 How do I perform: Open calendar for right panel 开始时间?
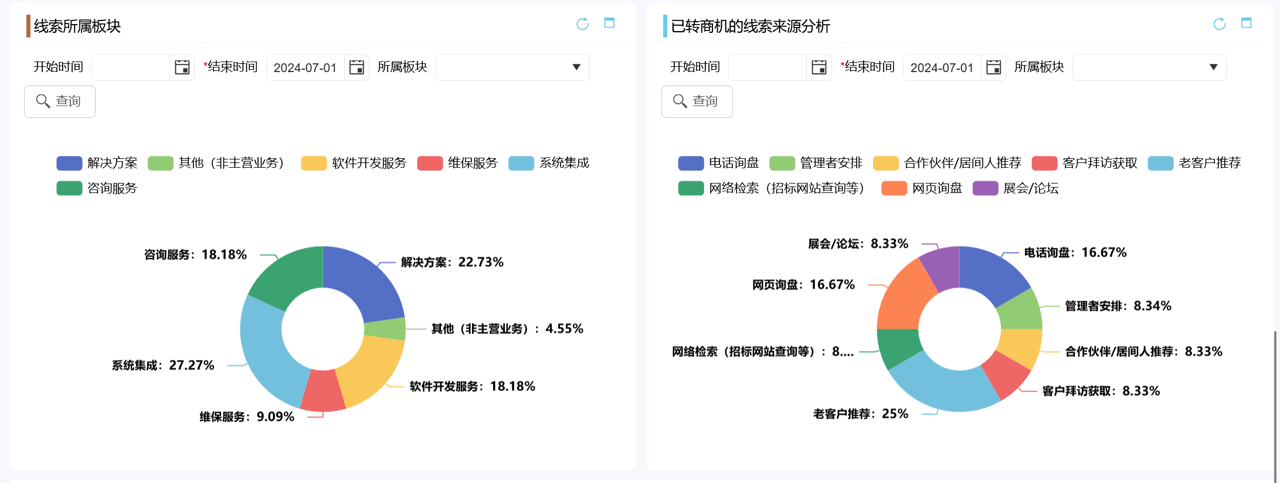819,67
